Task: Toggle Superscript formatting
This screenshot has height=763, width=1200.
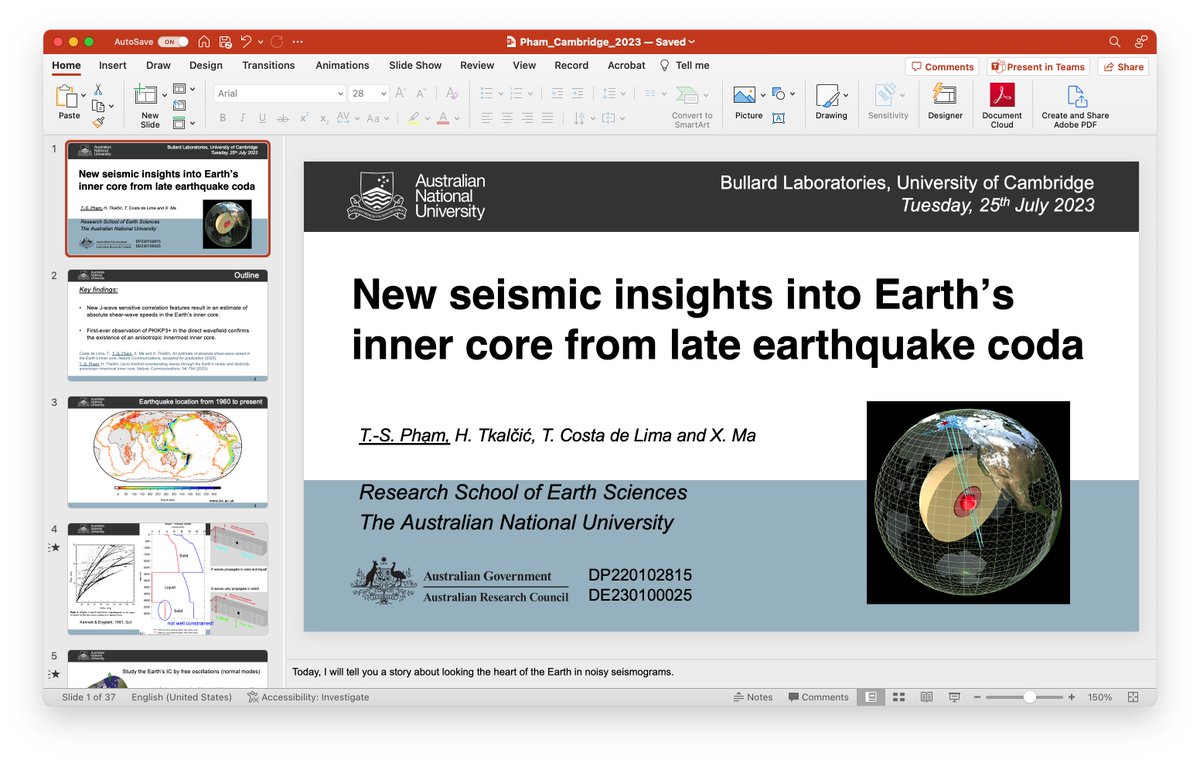Action: [305, 118]
